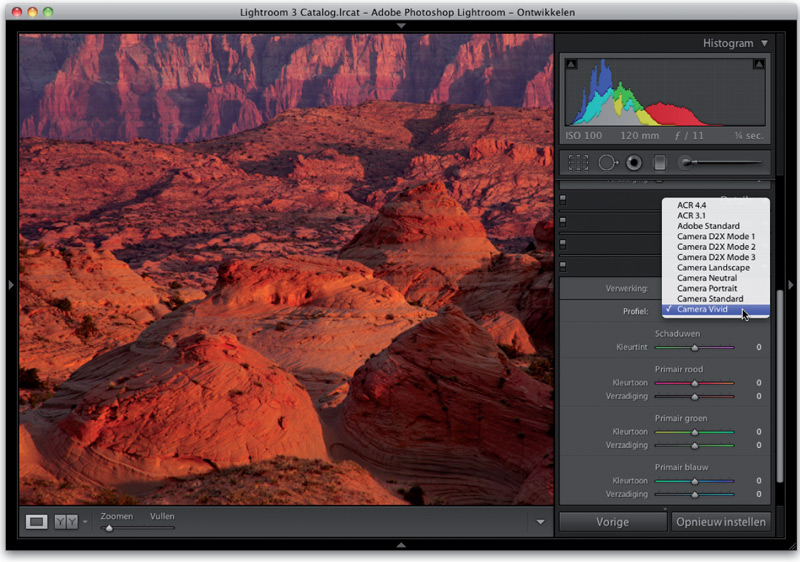The height and width of the screenshot is (562, 800).
Task: Select the Graduated Filter tool
Action: point(660,163)
